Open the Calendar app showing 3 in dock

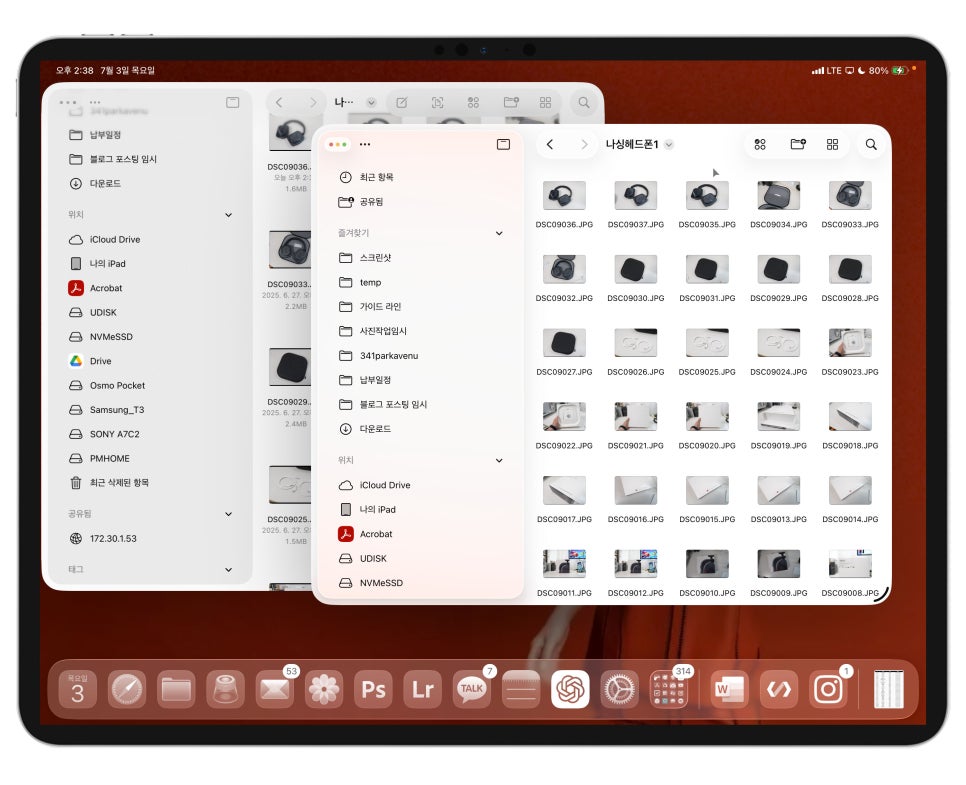point(78,689)
